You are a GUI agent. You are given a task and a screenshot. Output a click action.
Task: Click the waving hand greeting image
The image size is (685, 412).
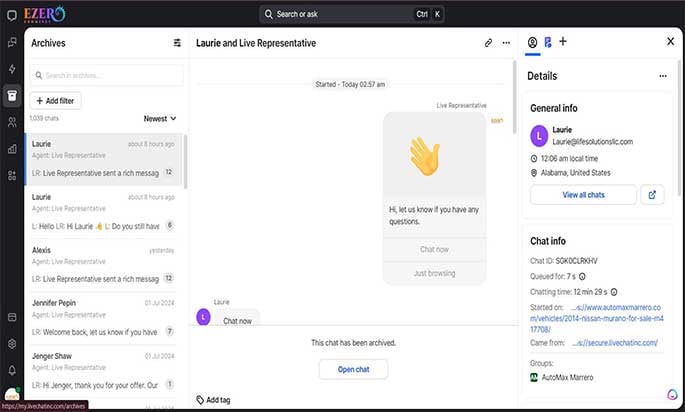425,156
